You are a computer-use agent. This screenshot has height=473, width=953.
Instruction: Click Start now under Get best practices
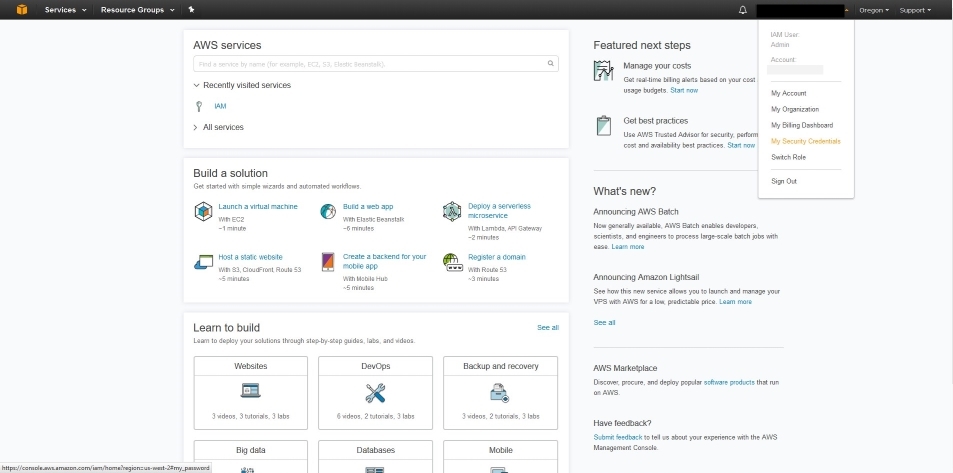tap(741, 146)
